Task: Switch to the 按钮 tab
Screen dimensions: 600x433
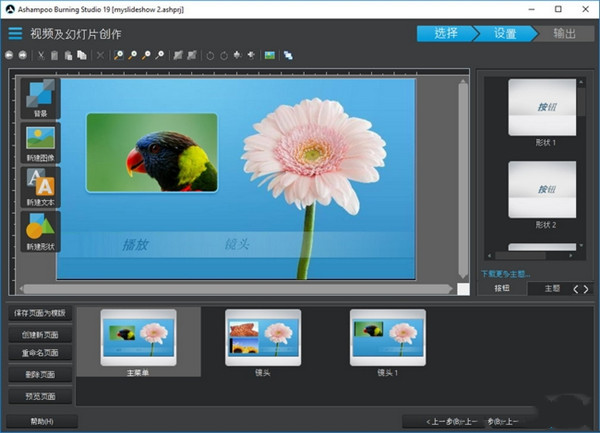Action: click(501, 288)
